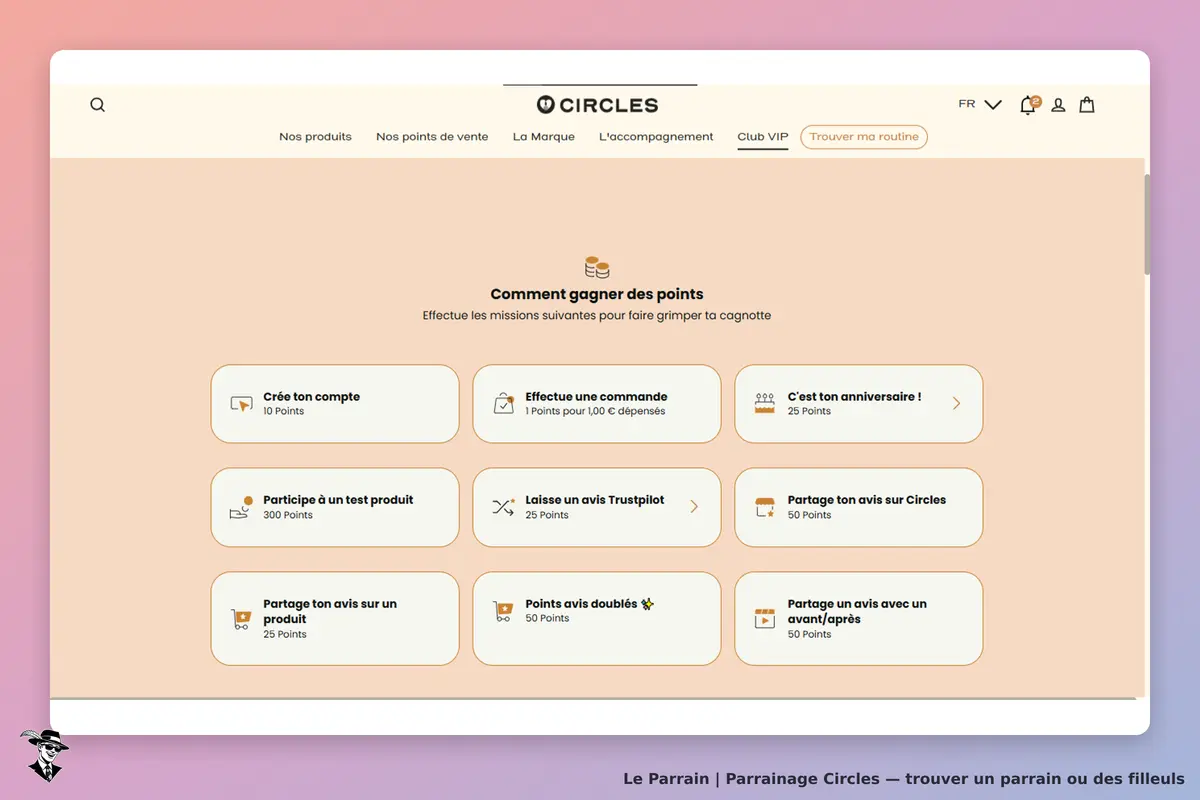This screenshot has width=1200, height=800.
Task: Click the cart icon for Points avis doublés
Action: (503, 611)
